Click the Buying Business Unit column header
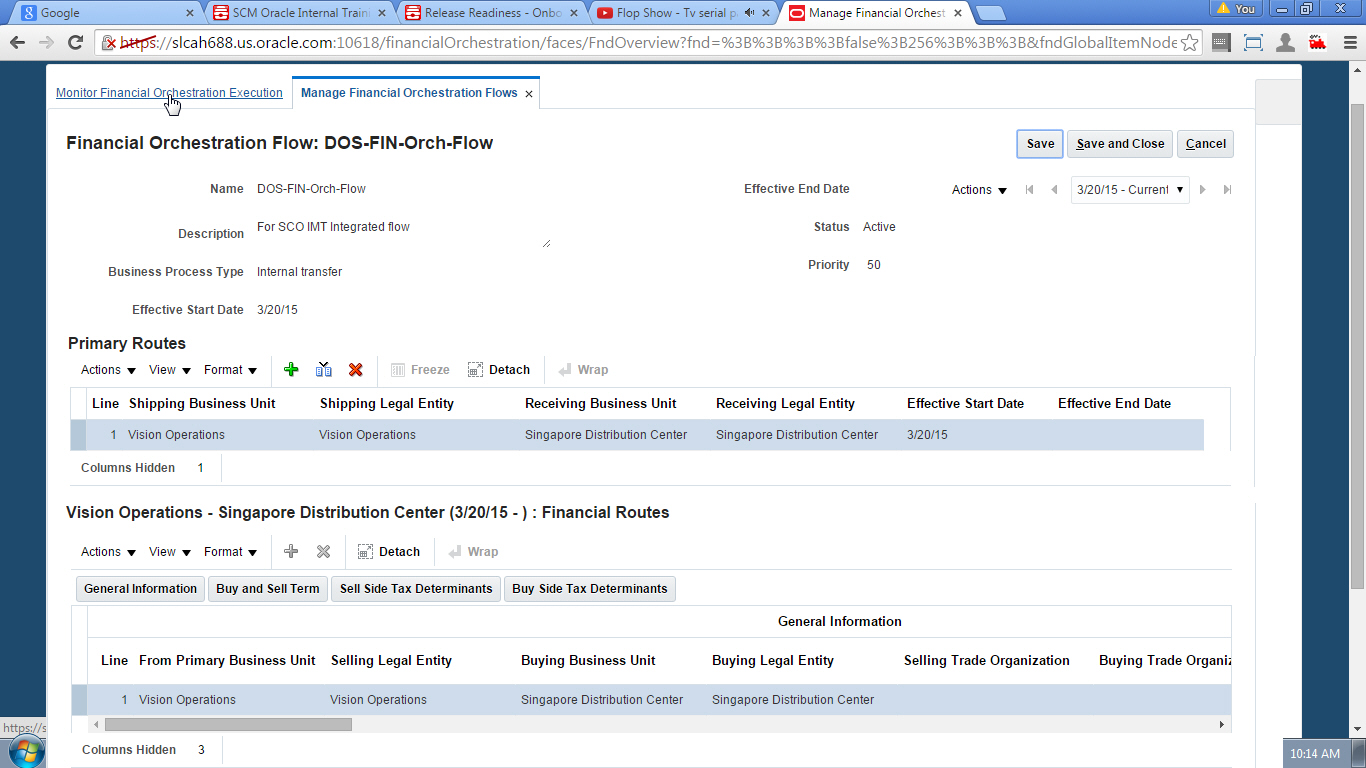This screenshot has height=768, width=1366. pyautogui.click(x=588, y=661)
